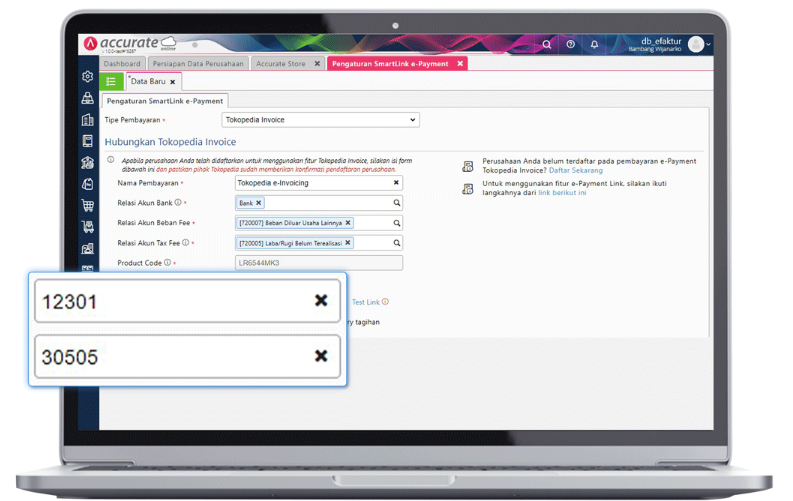Open the sales tag icon in sidebar
793x501 pixels.
pyautogui.click(x=87, y=184)
